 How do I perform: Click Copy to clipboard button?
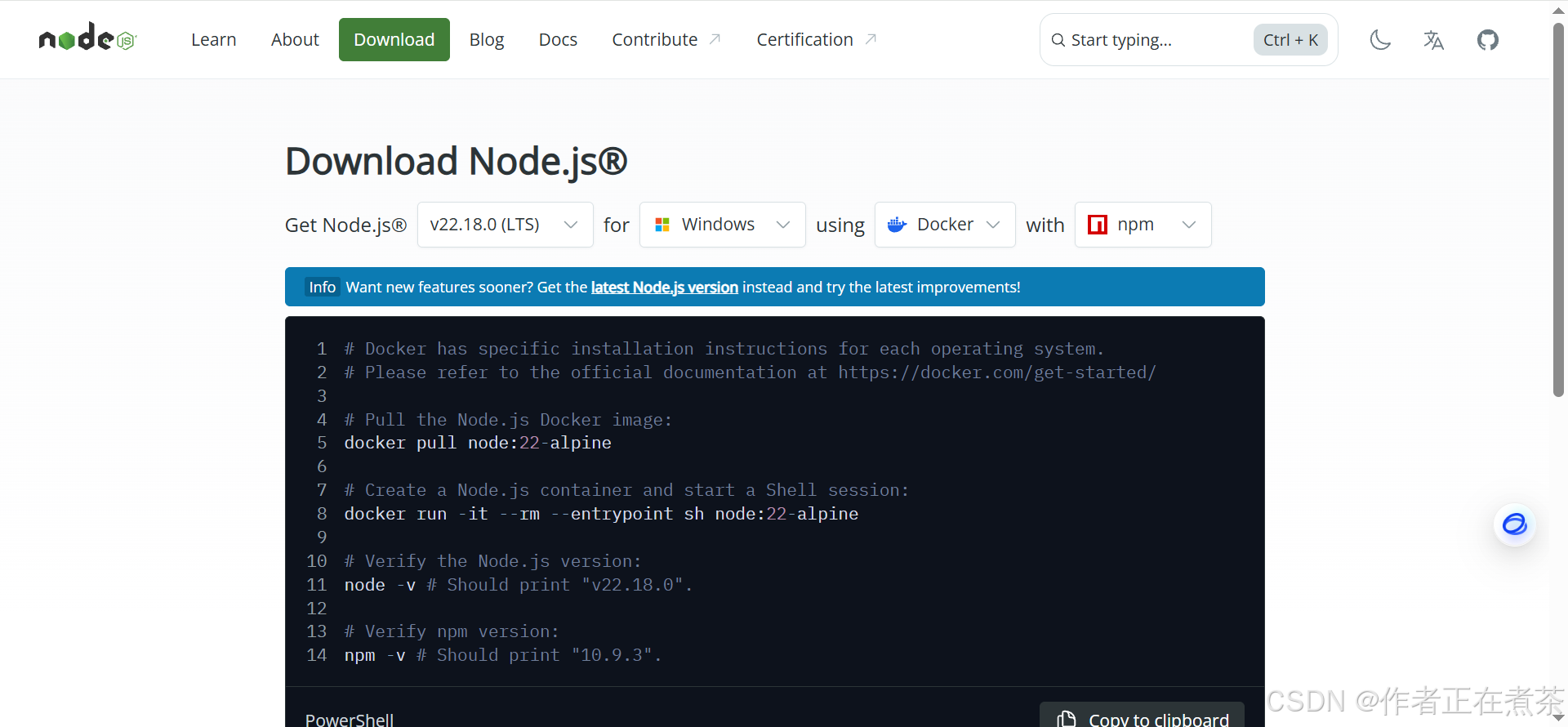tap(1142, 716)
